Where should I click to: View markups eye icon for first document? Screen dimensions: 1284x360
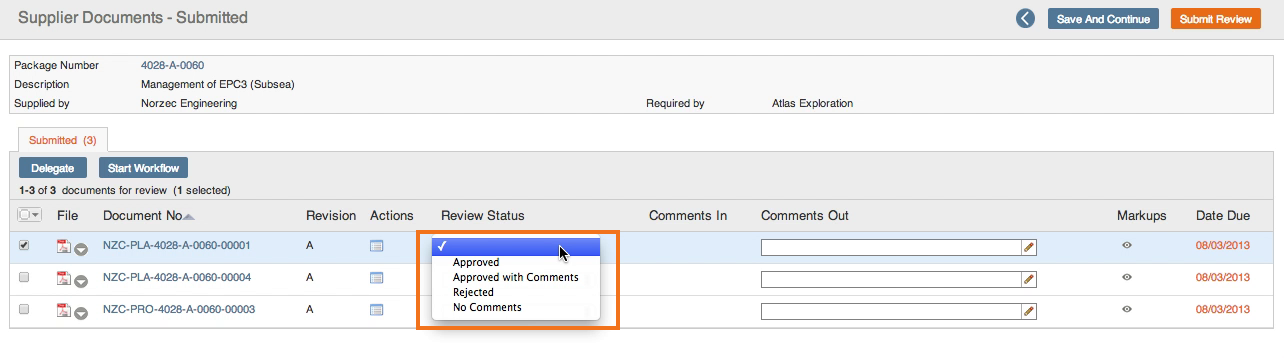pyautogui.click(x=1127, y=245)
